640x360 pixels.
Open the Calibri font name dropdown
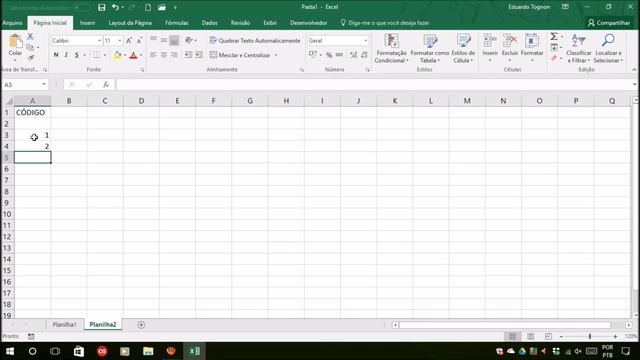coord(99,40)
